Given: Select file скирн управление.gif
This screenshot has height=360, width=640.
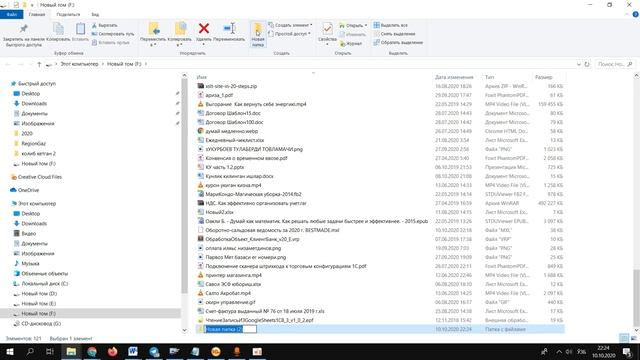Looking at the screenshot, I should (x=230, y=302).
